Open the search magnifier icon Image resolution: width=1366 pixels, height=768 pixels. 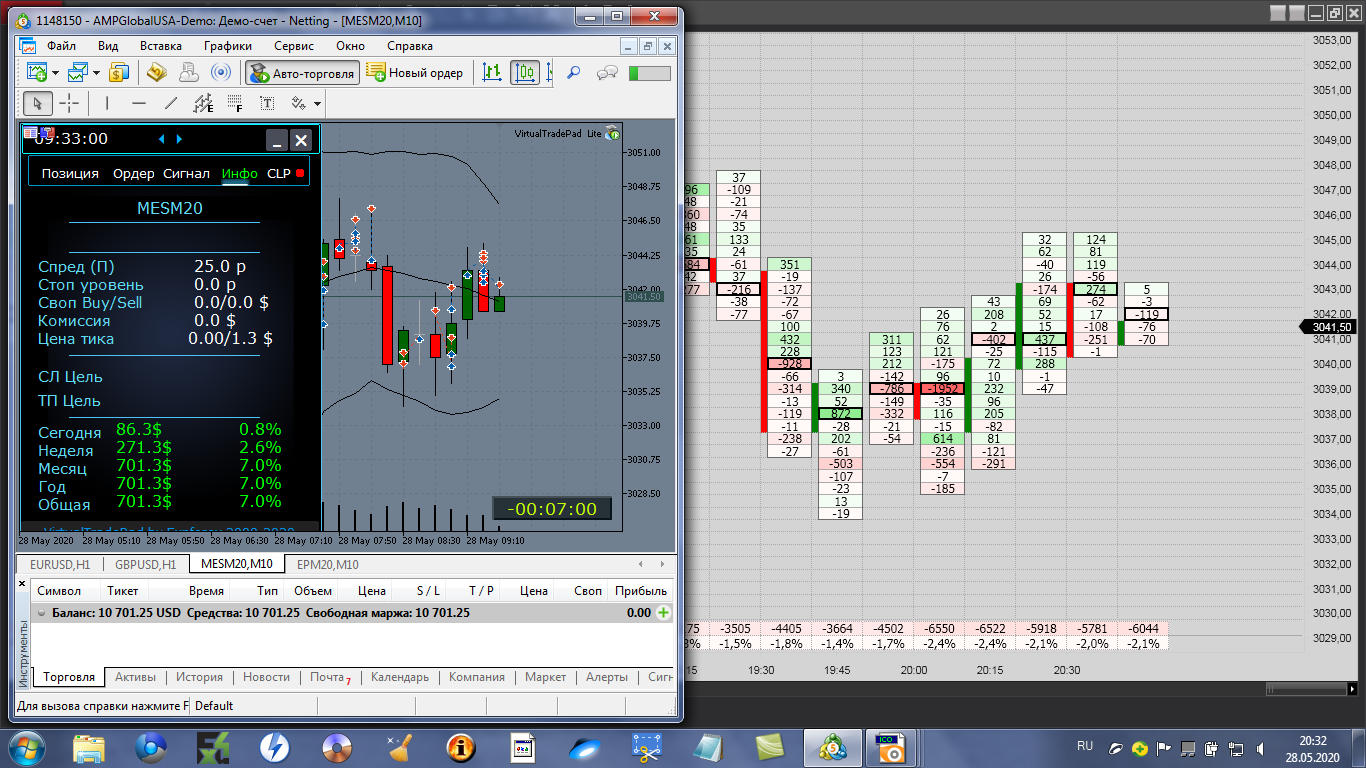574,72
